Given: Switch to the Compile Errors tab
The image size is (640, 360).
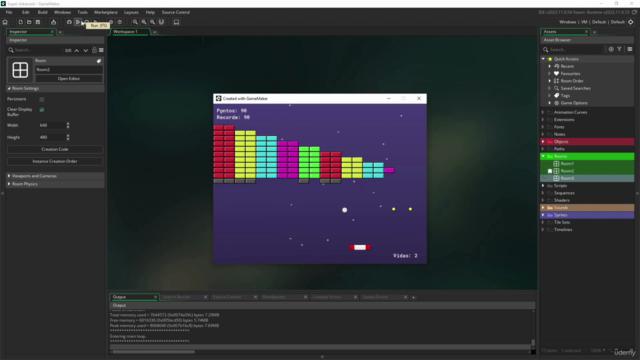Looking at the screenshot, I should tap(327, 297).
